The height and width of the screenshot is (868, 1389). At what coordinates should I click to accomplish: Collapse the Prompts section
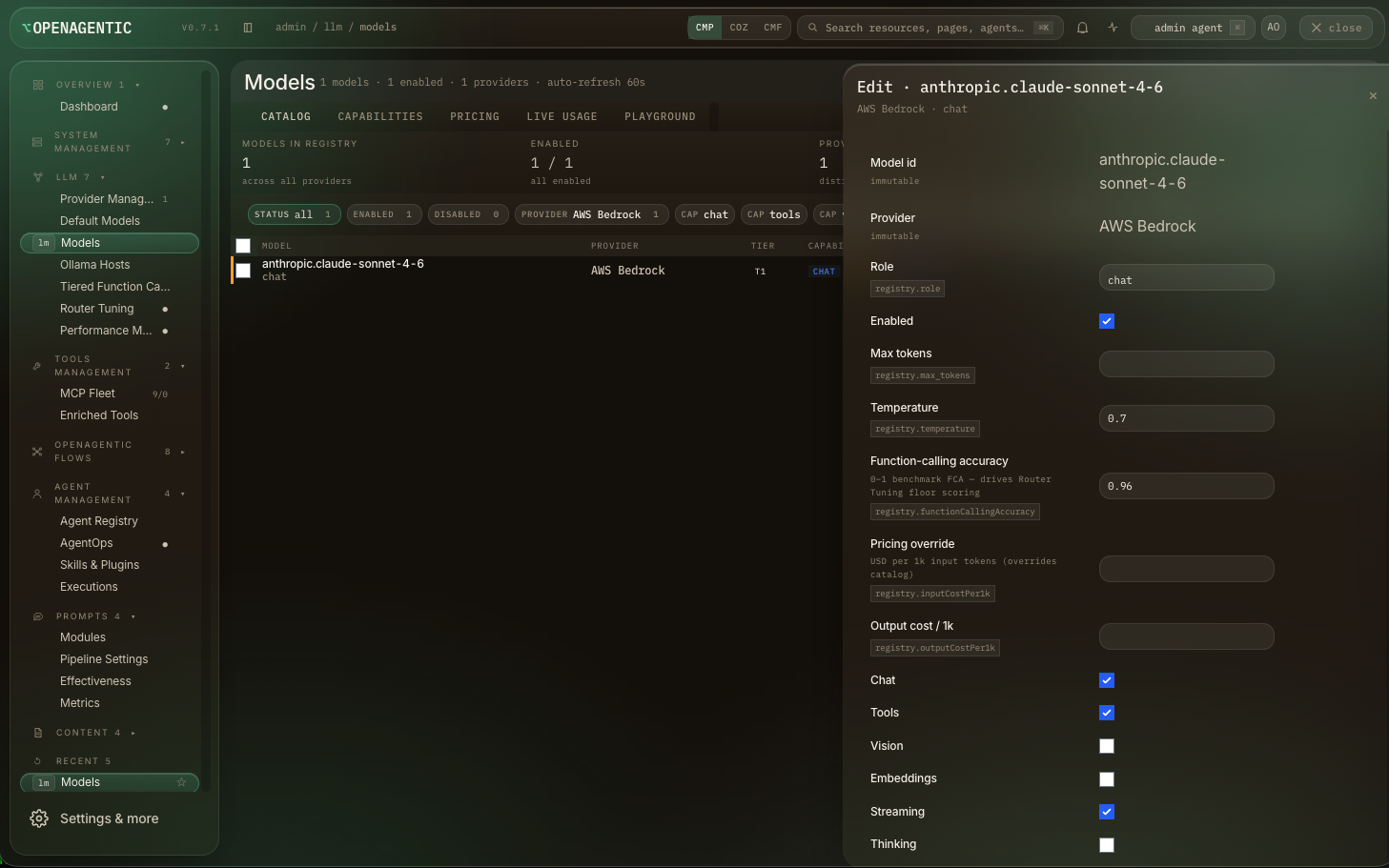click(x=133, y=616)
